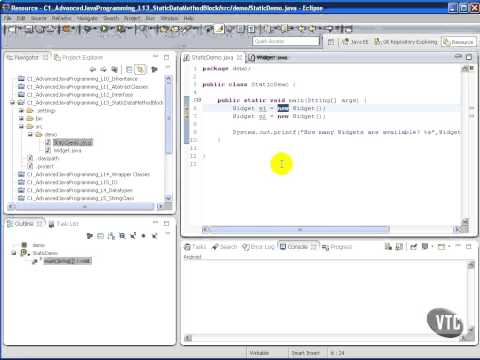Toggle Link with Editor in Navigator
Viewport: 480px width, 360px height.
[x=140, y=69]
